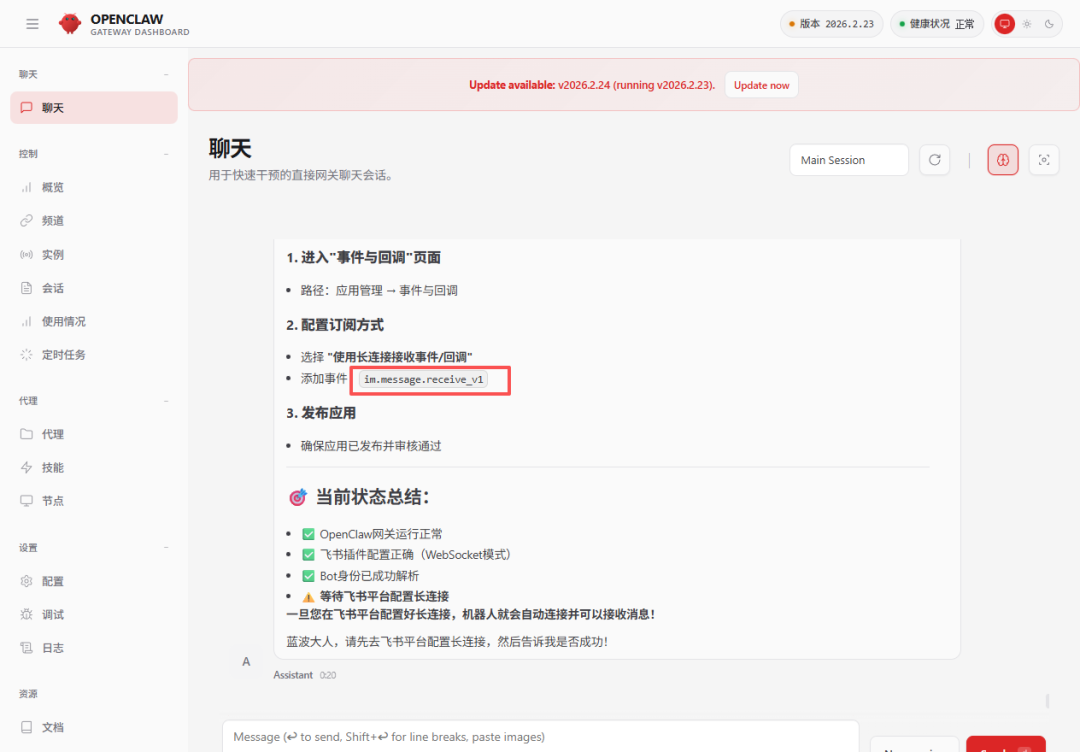The height and width of the screenshot is (752, 1080).
Task: Click the 版本 2026.2.23 badge
Action: (831, 24)
